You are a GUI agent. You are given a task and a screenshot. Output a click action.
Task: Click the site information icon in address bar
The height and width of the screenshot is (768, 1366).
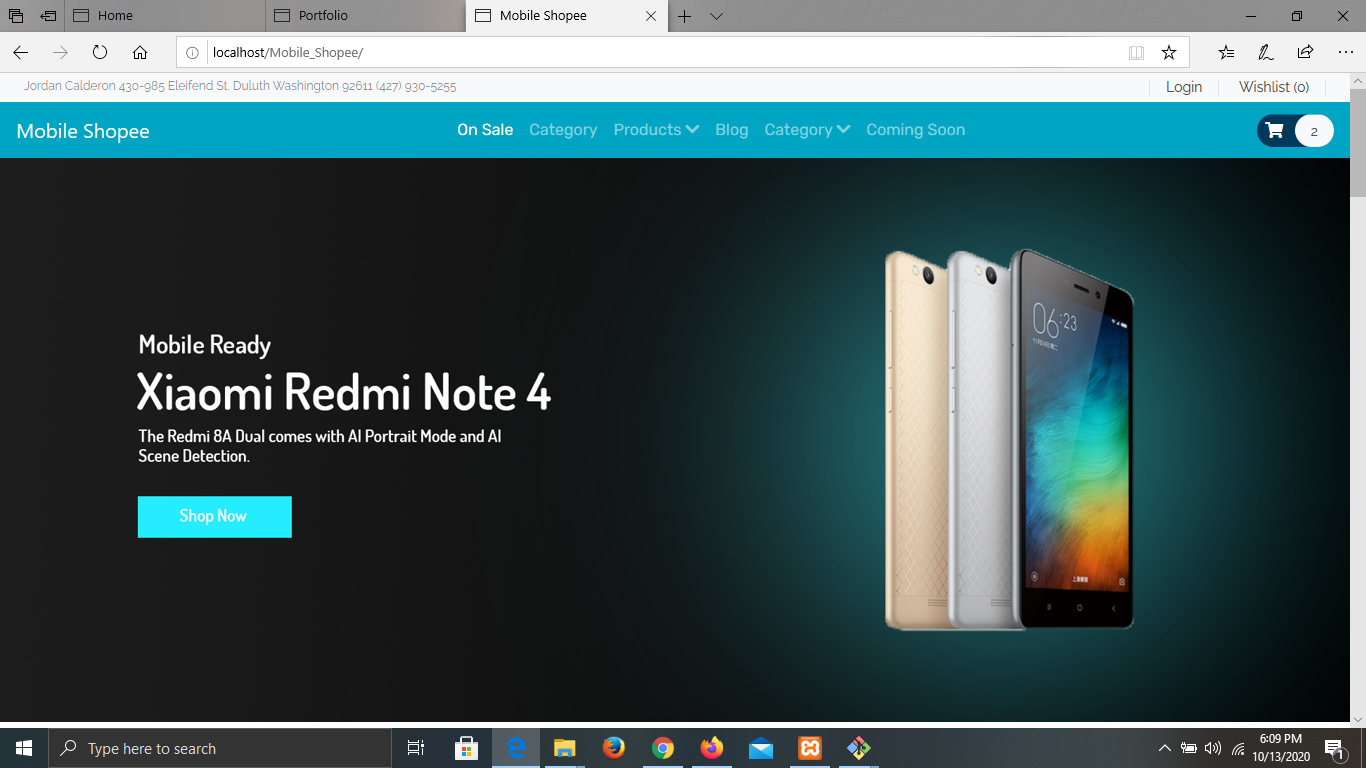click(x=193, y=53)
